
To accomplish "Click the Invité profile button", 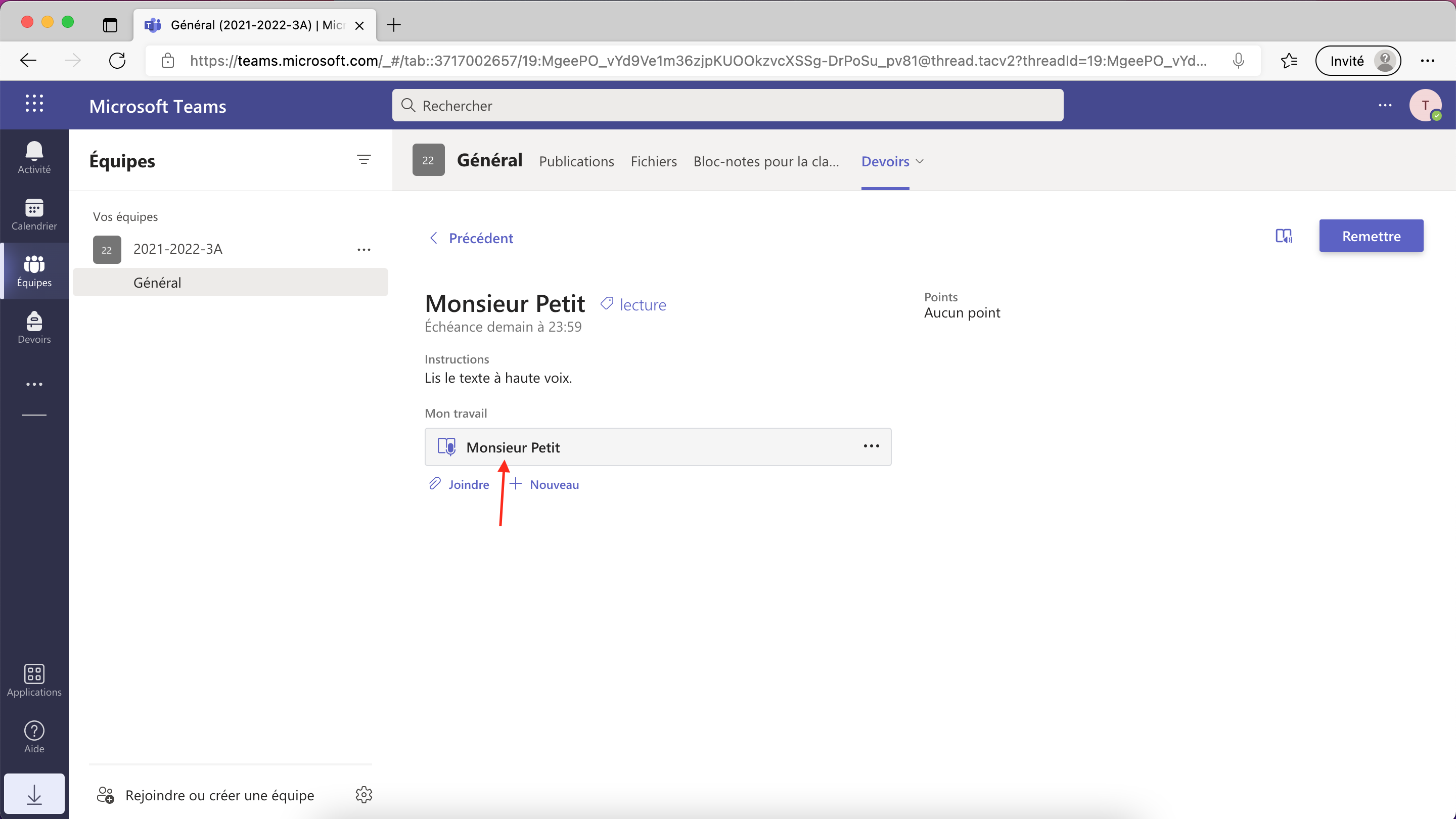I will [x=1357, y=61].
